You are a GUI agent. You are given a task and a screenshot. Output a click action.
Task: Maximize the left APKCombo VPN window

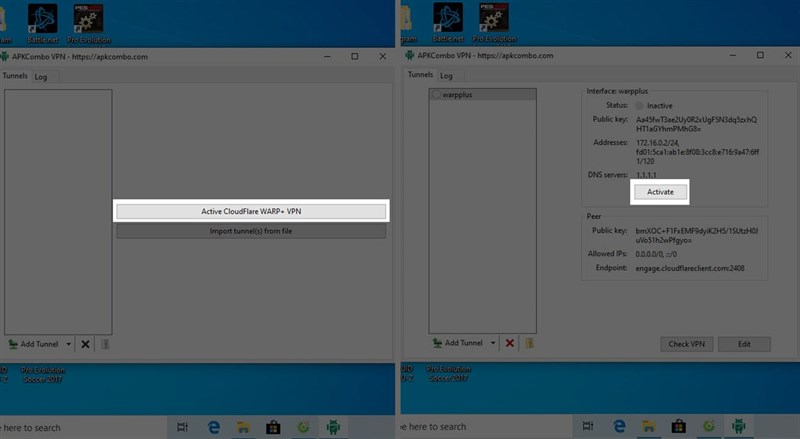(x=355, y=56)
